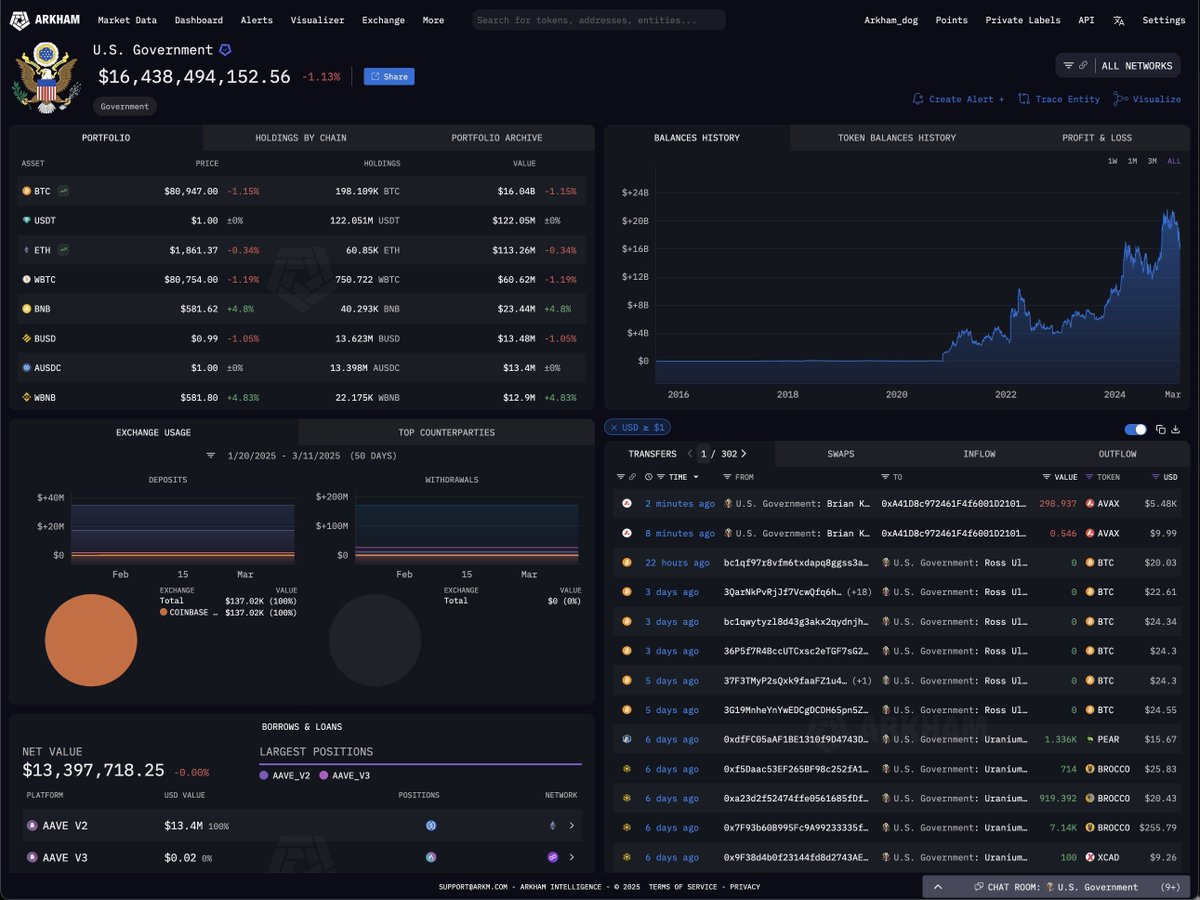
Task: Expand the AAVE V2 row chevron
Action: [572, 826]
